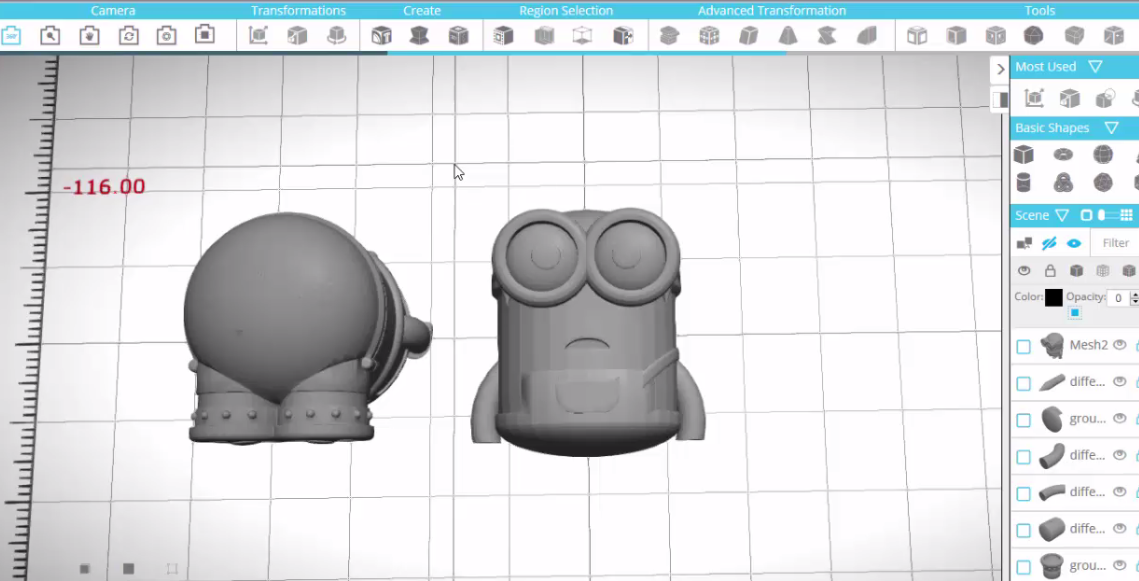Click the gridded cube Advanced Transformation tool

tap(709, 36)
